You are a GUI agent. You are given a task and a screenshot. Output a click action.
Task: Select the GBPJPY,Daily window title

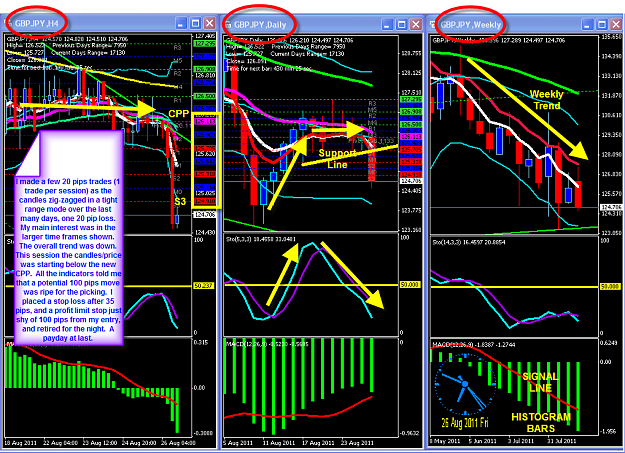(x=260, y=25)
